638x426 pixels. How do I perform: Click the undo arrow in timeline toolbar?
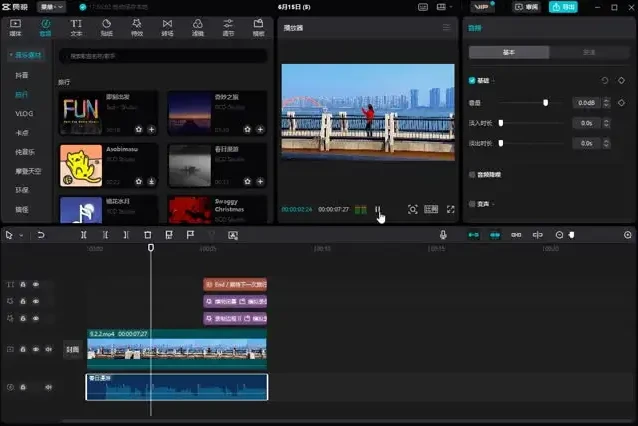41,235
